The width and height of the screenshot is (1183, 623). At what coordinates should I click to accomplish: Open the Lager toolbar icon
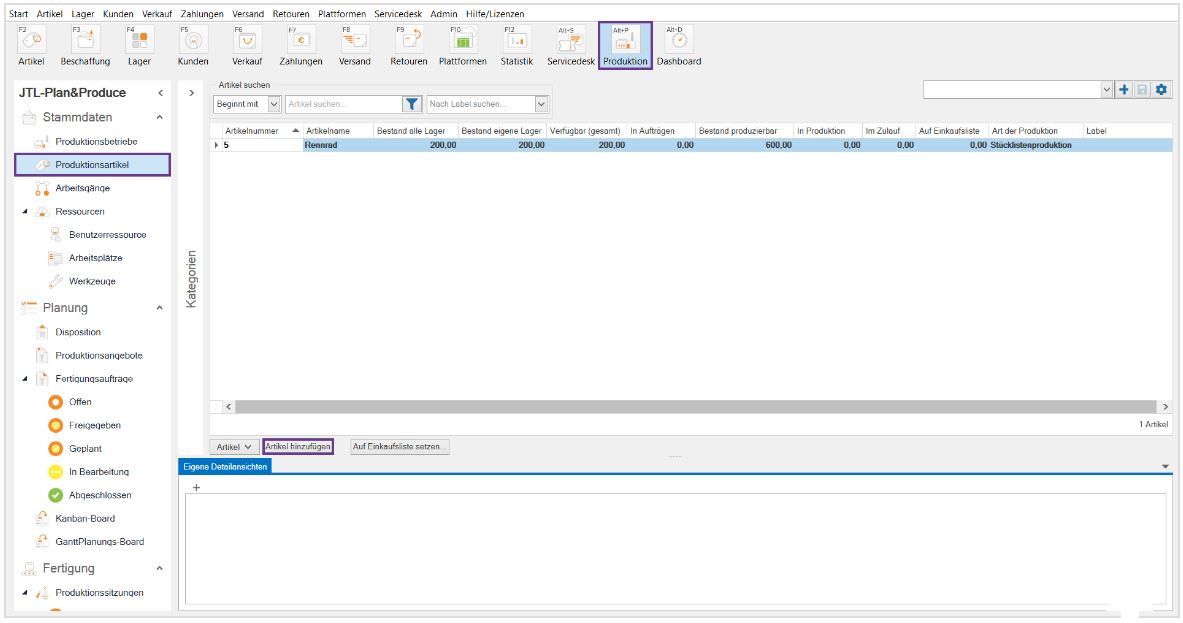point(139,45)
